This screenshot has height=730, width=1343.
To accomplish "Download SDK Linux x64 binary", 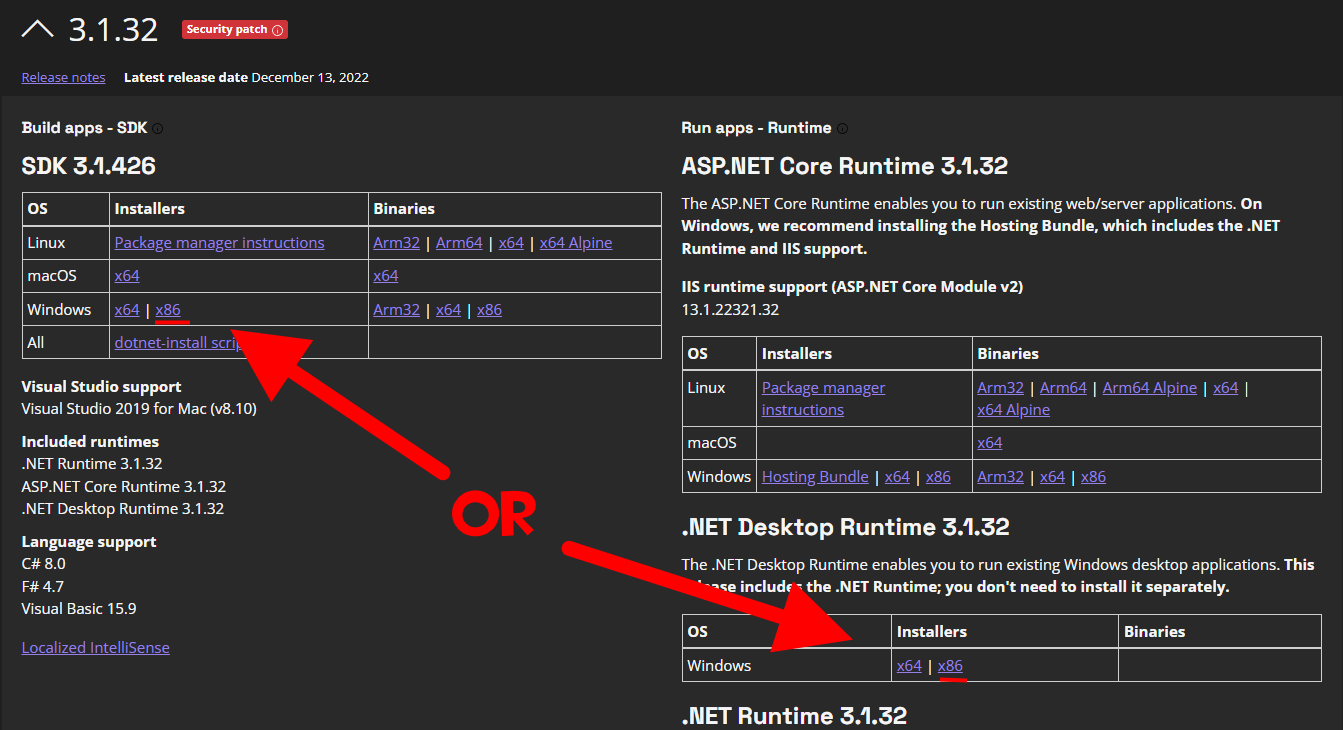I will pyautogui.click(x=511, y=242).
